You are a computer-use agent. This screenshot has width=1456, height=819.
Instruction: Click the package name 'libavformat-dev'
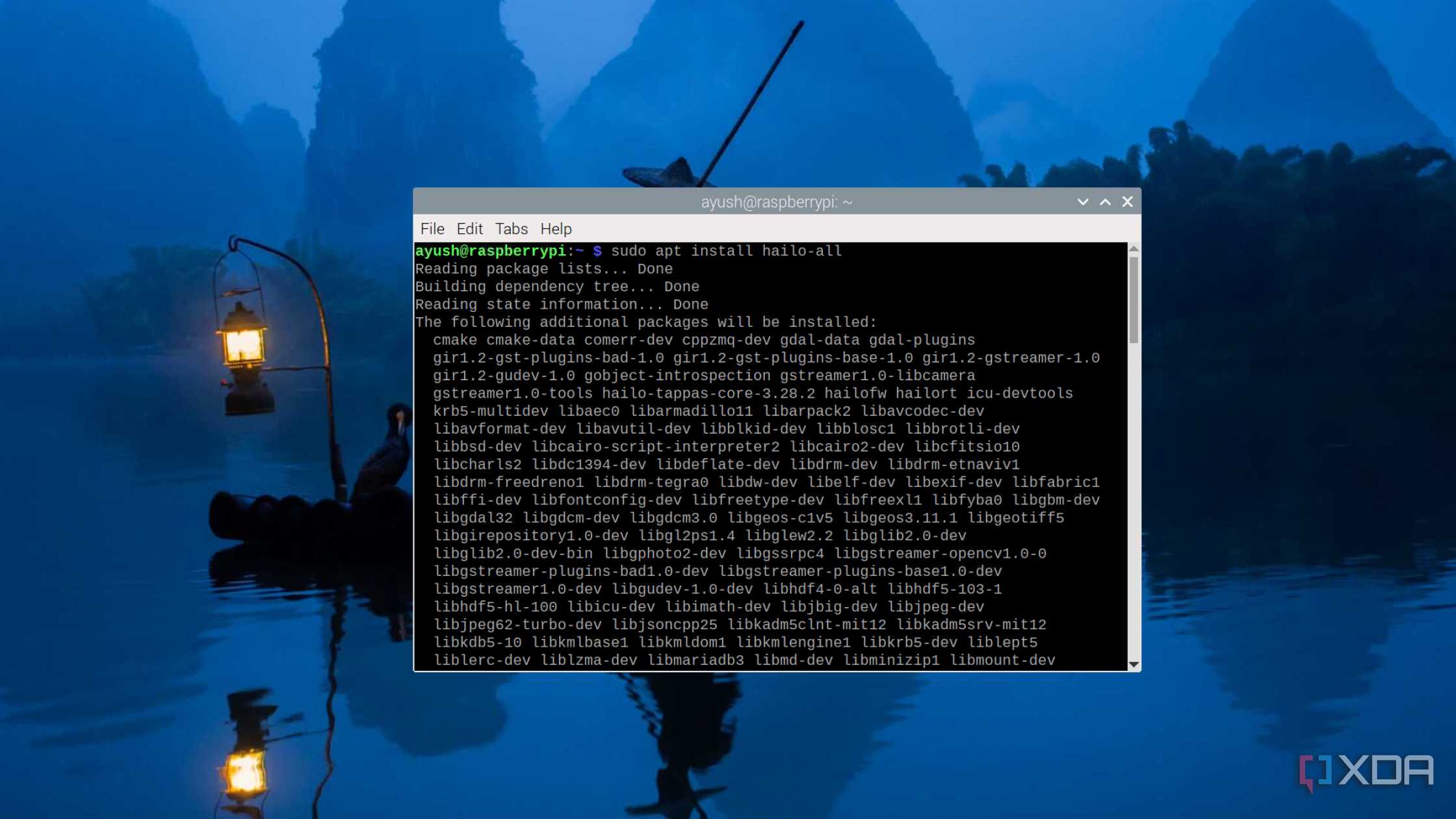tap(500, 429)
